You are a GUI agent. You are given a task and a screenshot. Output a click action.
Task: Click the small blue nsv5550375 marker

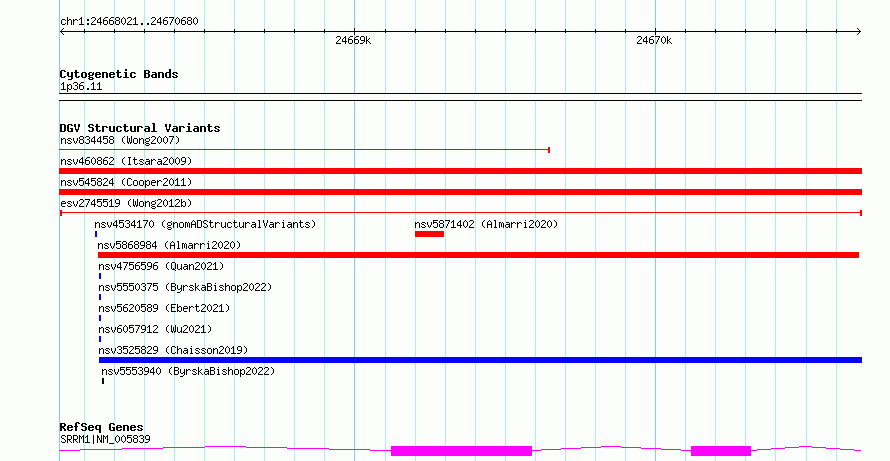pos(100,297)
